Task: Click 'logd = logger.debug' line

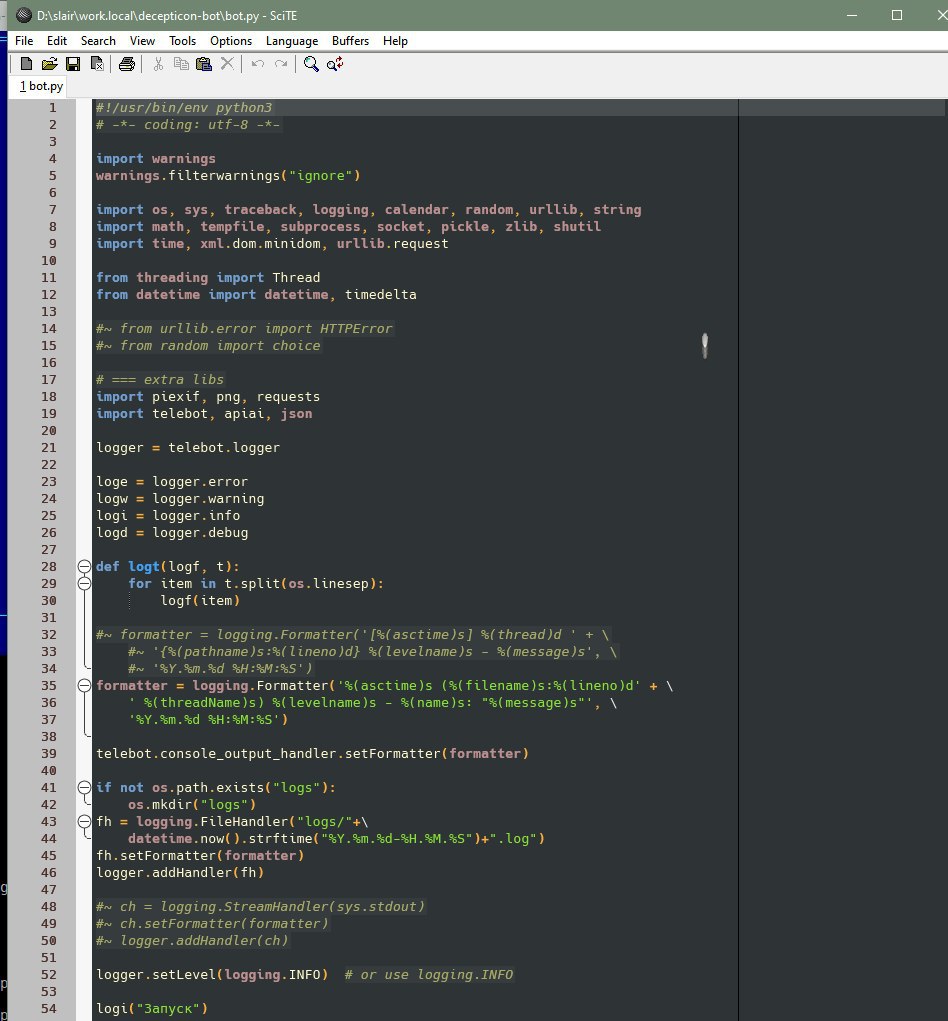Action: [x=172, y=533]
